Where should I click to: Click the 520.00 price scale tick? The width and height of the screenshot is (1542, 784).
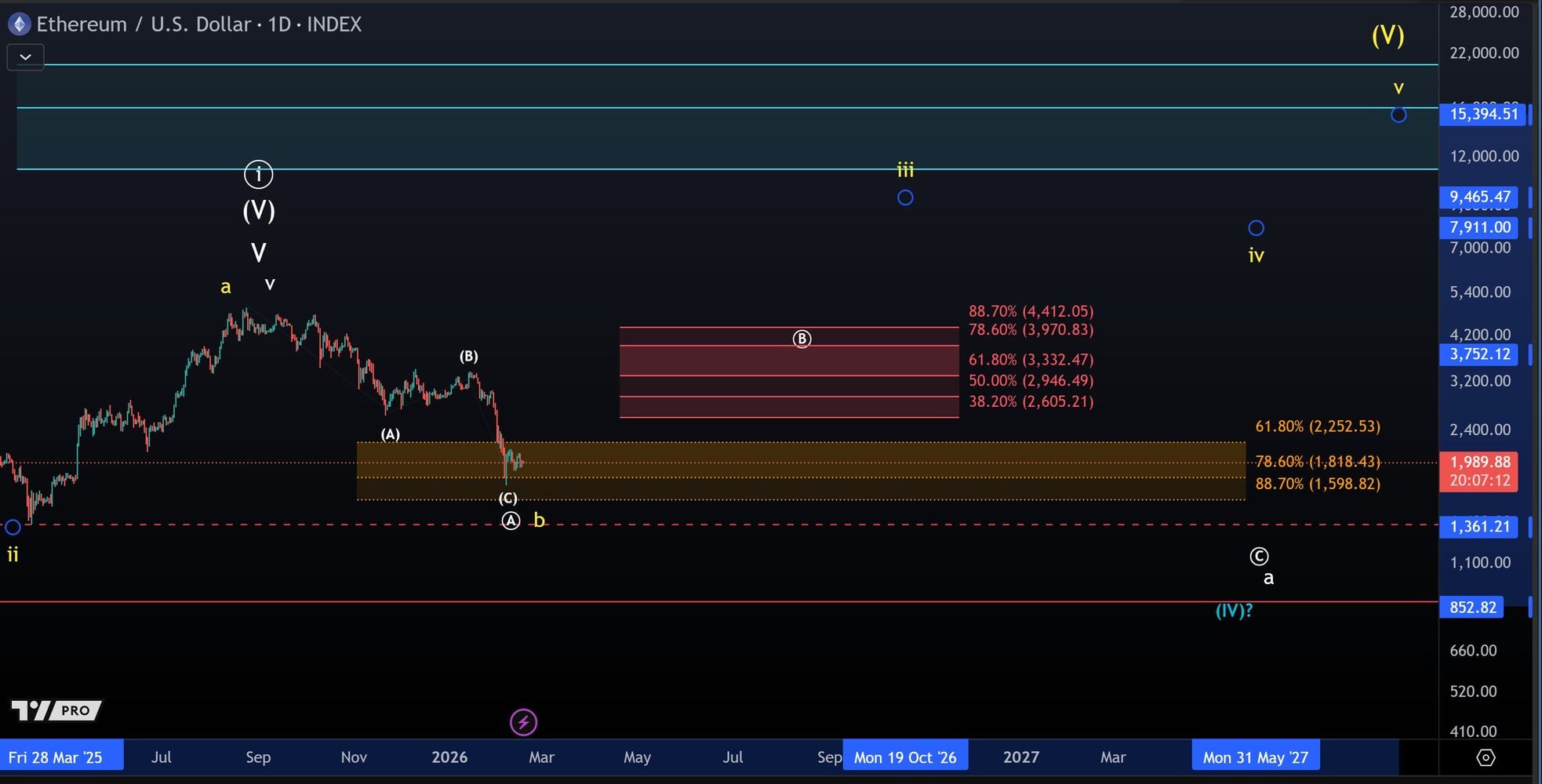pyautogui.click(x=1473, y=691)
